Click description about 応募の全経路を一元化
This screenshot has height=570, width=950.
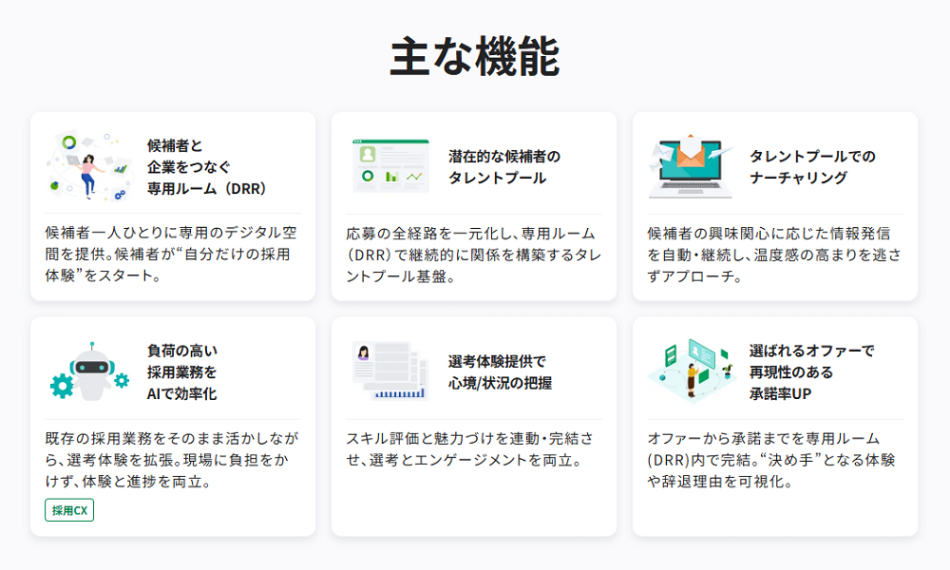473,253
